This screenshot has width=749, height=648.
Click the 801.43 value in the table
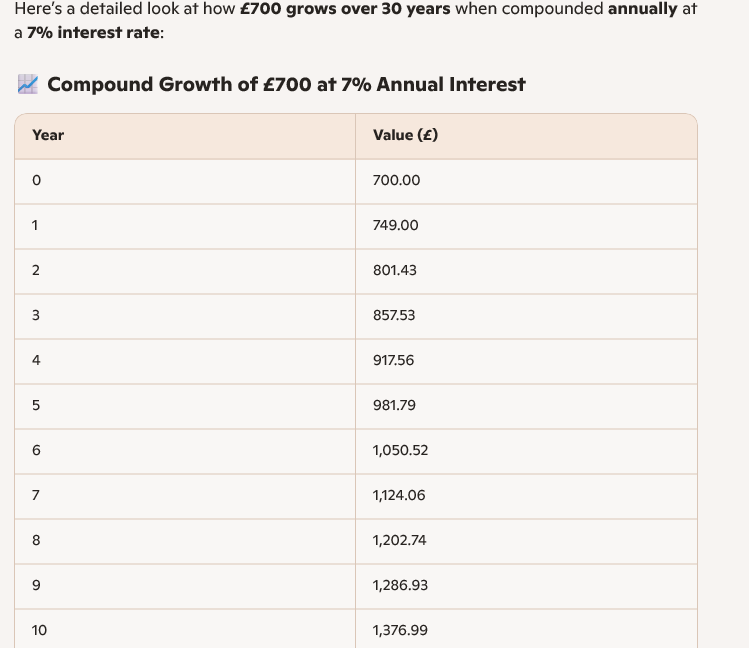click(394, 271)
